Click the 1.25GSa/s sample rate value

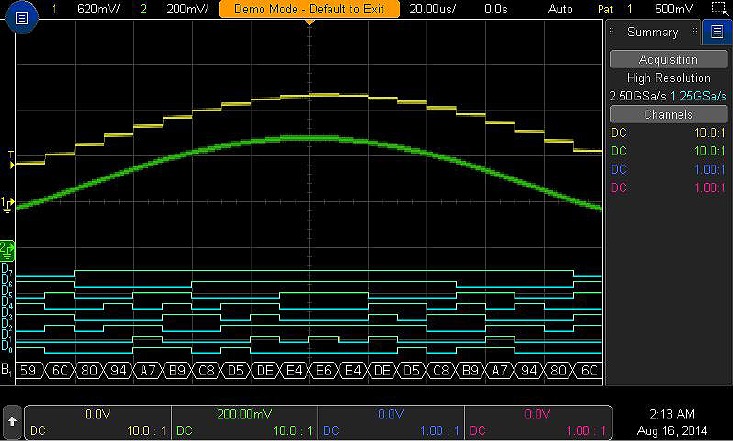698,96
